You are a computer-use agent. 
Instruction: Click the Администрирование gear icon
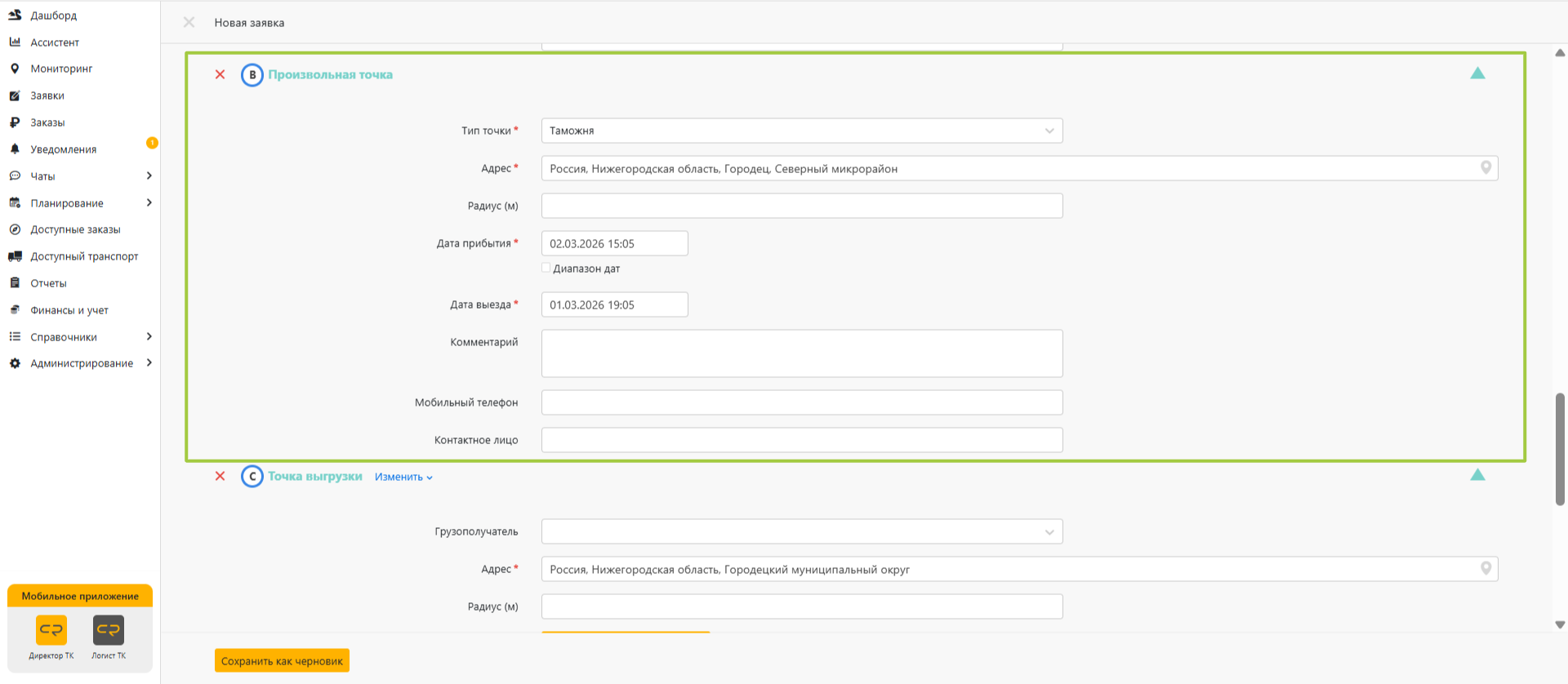click(x=15, y=363)
